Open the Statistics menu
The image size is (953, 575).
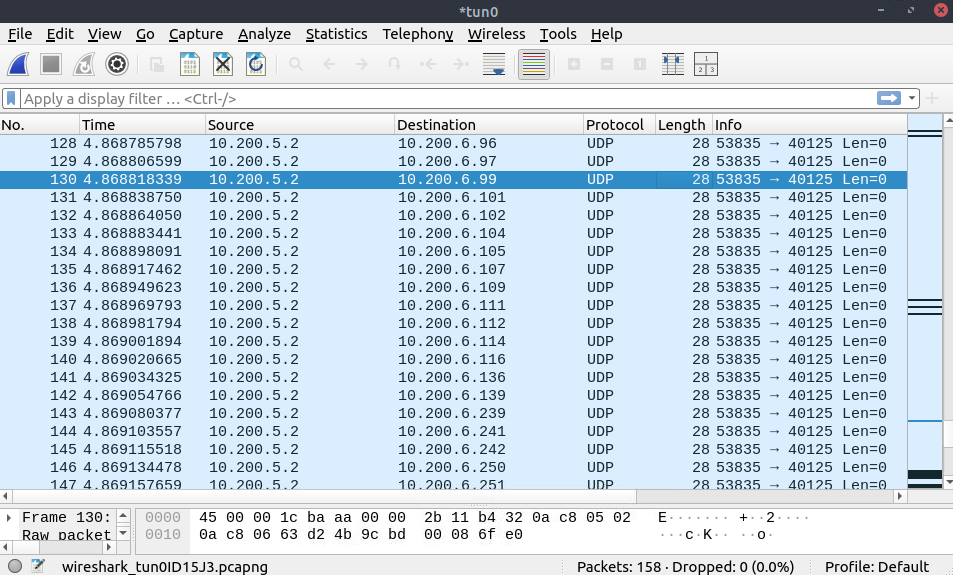coord(336,34)
